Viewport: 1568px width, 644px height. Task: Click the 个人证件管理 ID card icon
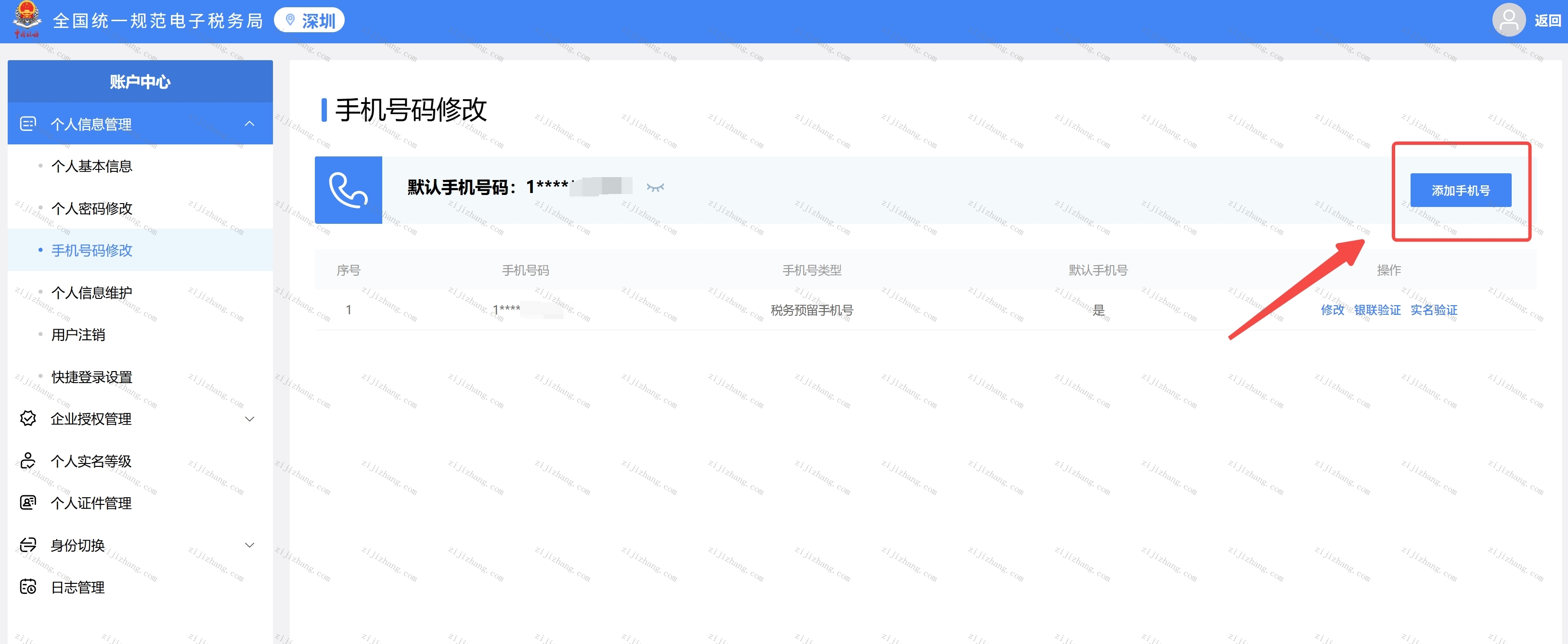28,503
